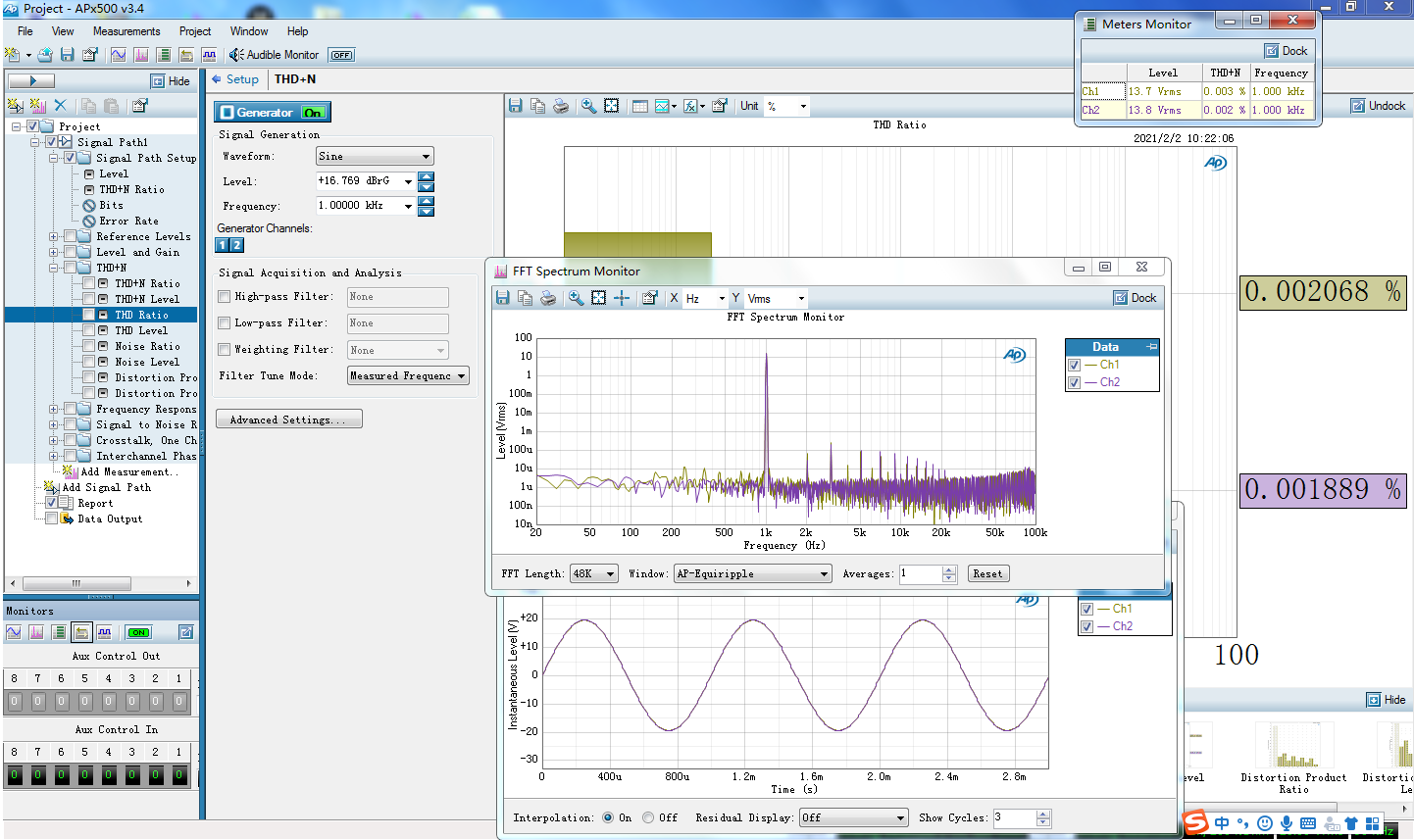Click Hide button in the navigator panel
Screen dimensions: 1414x840
[x=171, y=81]
